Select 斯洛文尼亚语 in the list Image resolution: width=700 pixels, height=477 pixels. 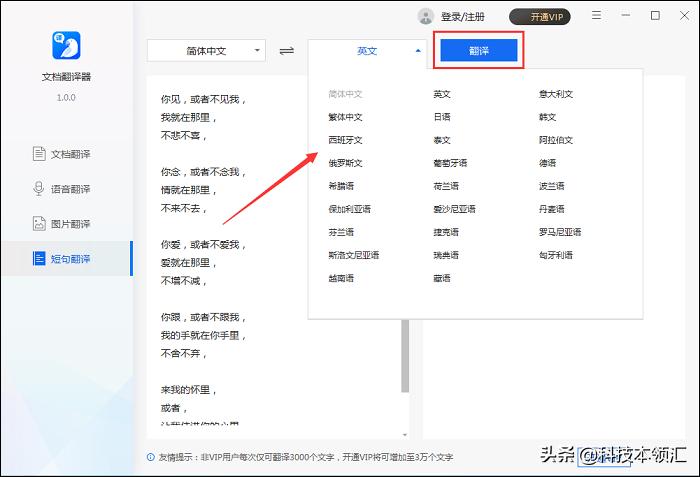(x=354, y=255)
